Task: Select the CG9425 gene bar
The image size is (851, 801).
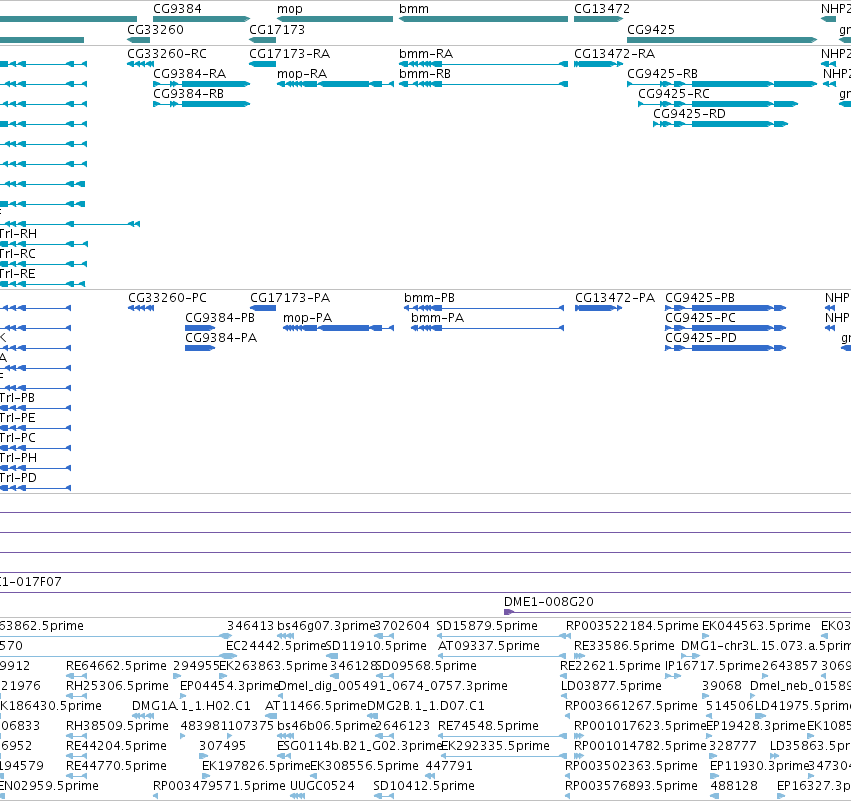Action: [x=722, y=40]
